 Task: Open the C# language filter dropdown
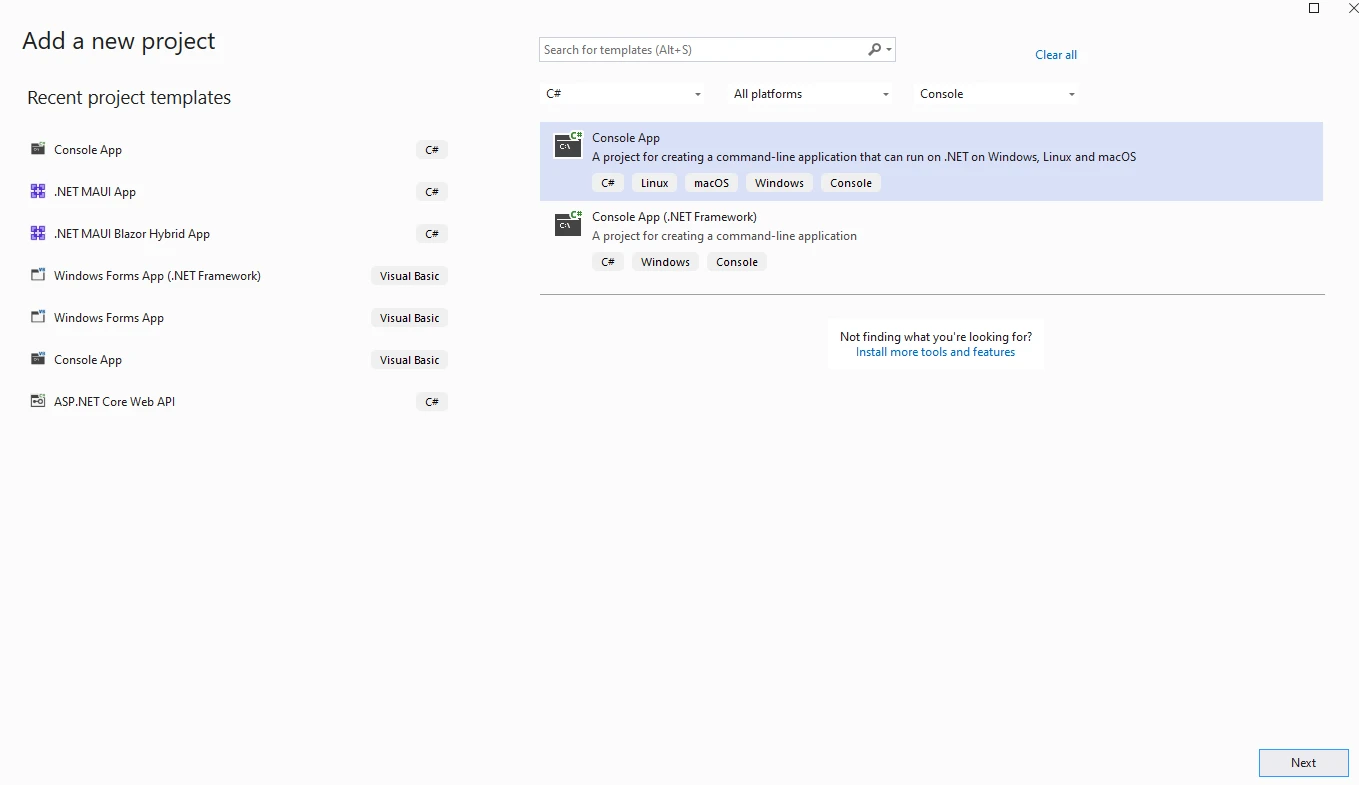623,94
